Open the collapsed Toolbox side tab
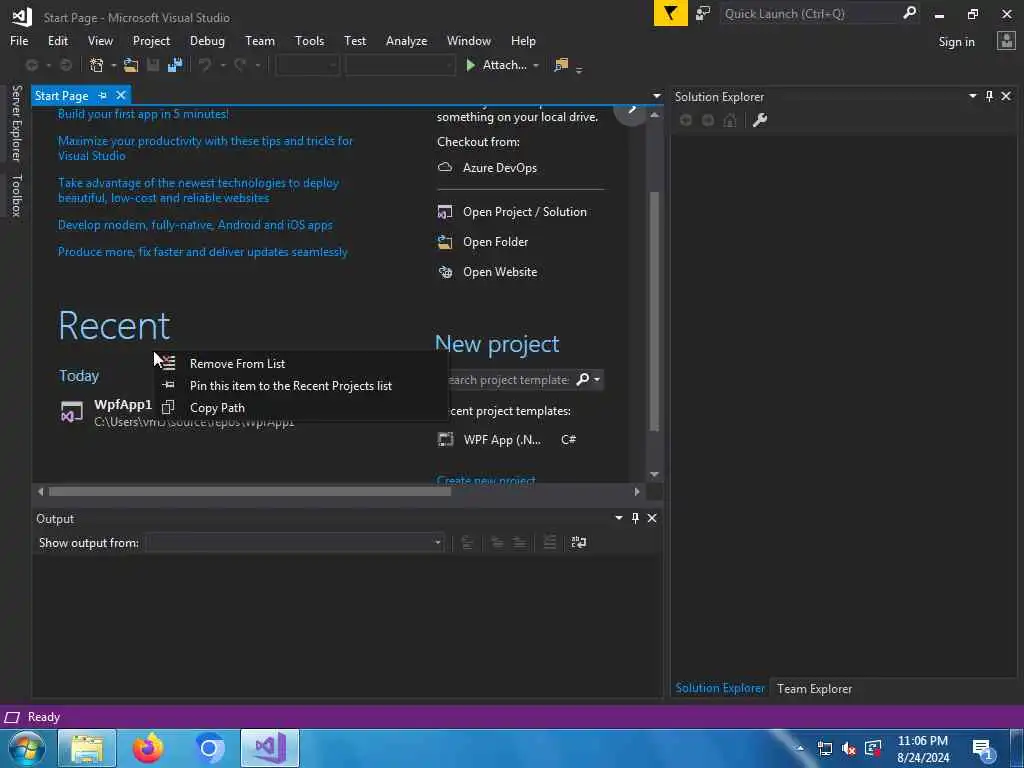 tap(16, 195)
